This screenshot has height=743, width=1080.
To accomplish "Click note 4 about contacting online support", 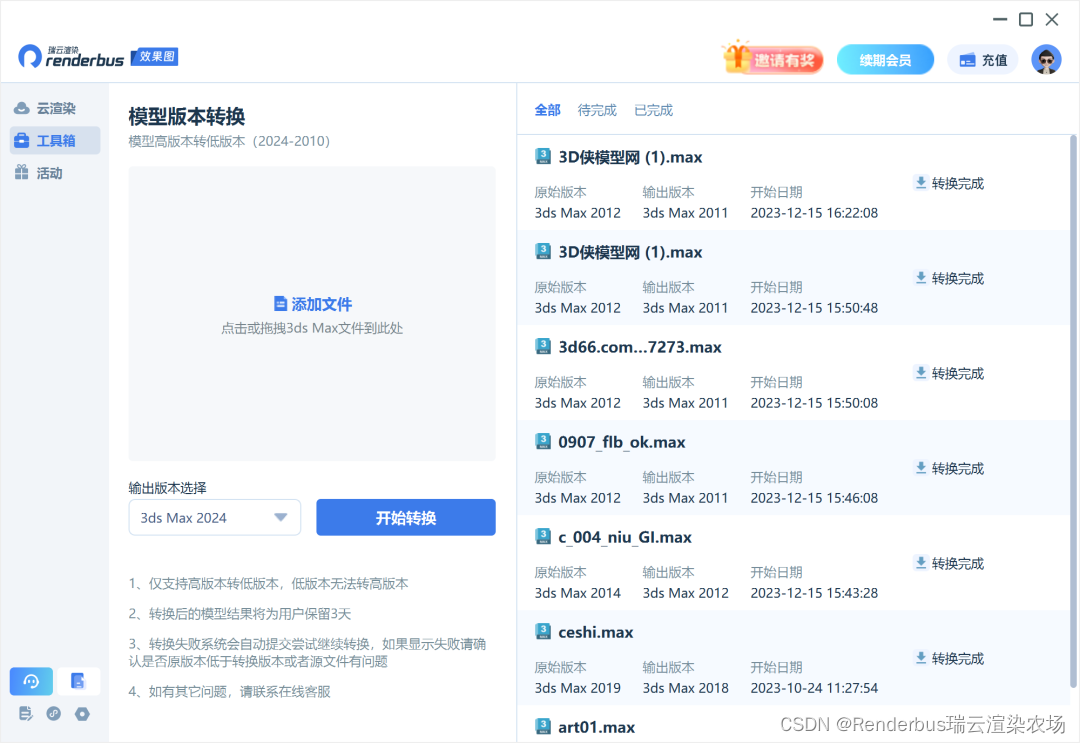I will pos(229,691).
